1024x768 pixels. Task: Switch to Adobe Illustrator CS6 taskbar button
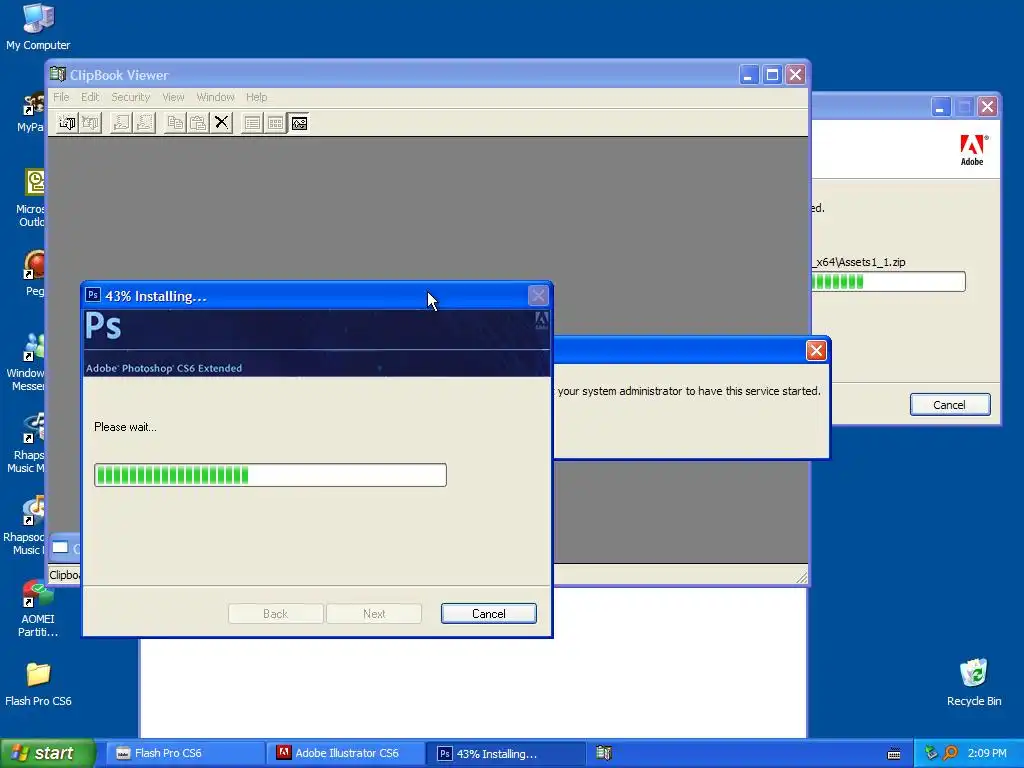tap(346, 753)
